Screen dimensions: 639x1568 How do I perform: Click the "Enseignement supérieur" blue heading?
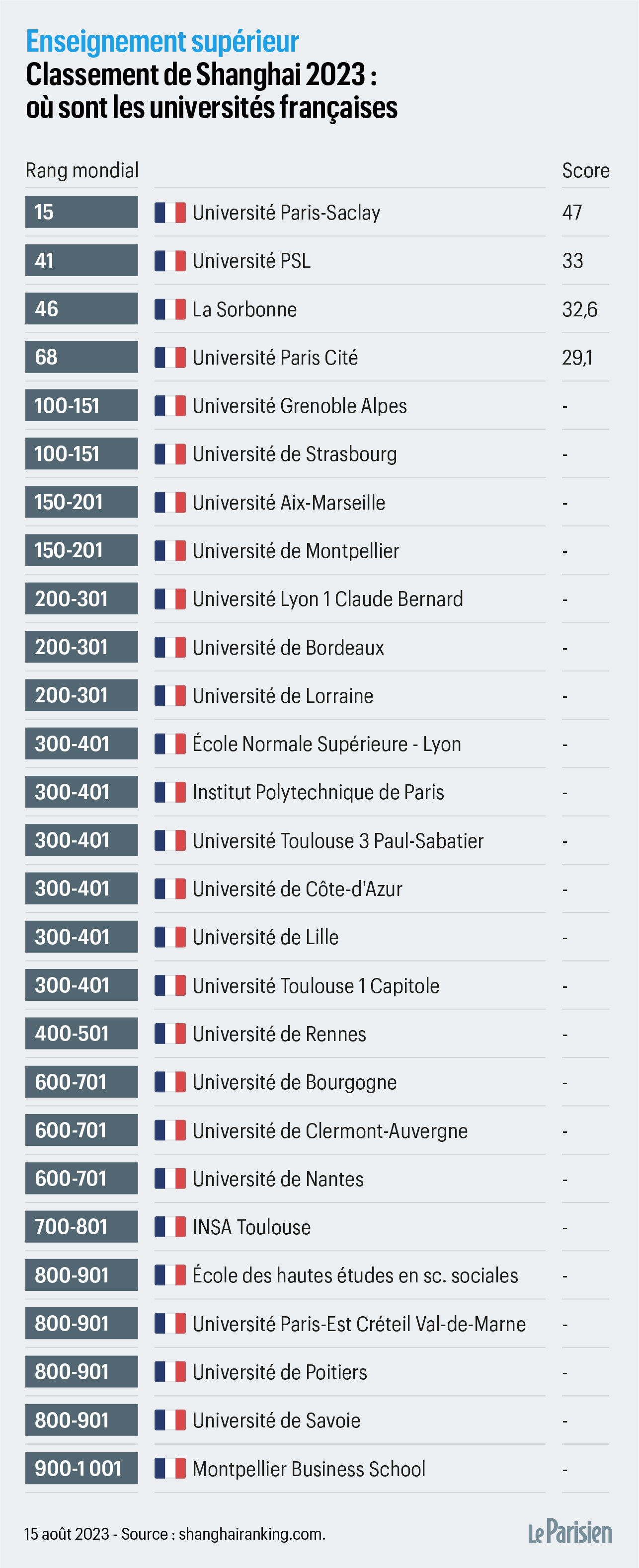(x=162, y=42)
